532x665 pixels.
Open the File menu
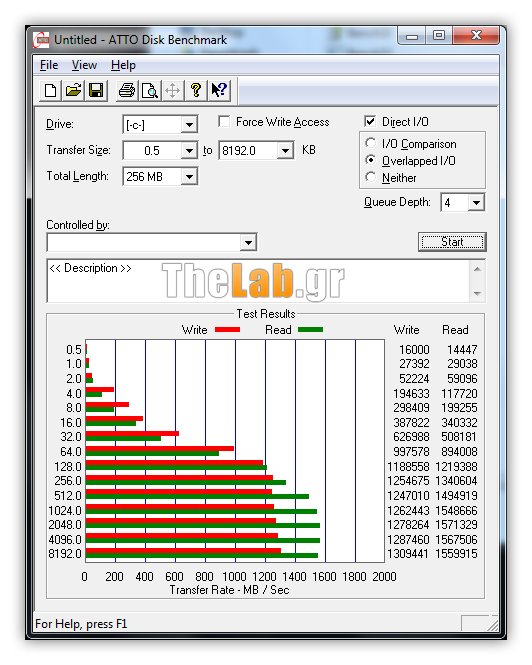click(49, 65)
